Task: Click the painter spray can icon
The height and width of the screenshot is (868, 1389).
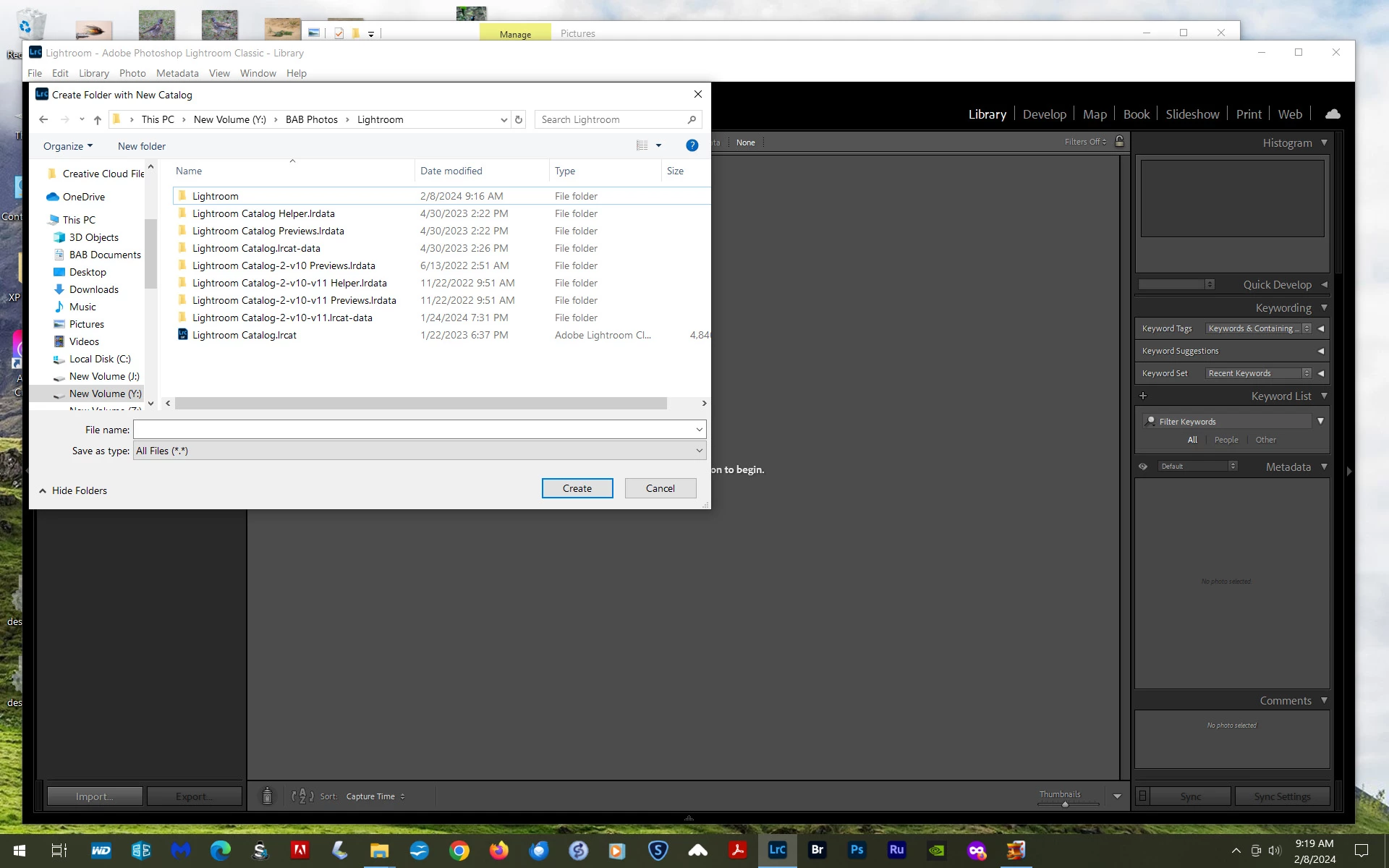Action: [267, 796]
